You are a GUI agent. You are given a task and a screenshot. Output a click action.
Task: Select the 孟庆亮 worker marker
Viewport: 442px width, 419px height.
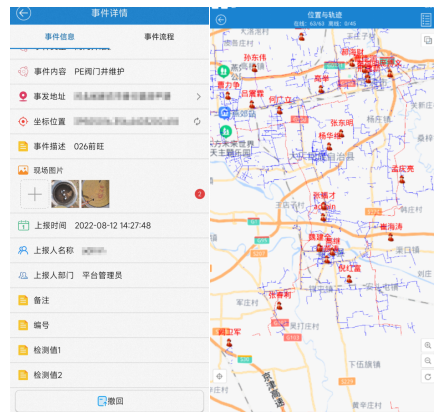click(x=402, y=179)
